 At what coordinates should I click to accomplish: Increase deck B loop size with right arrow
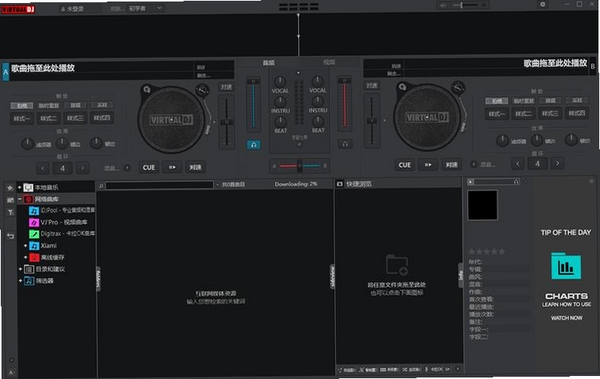point(558,164)
